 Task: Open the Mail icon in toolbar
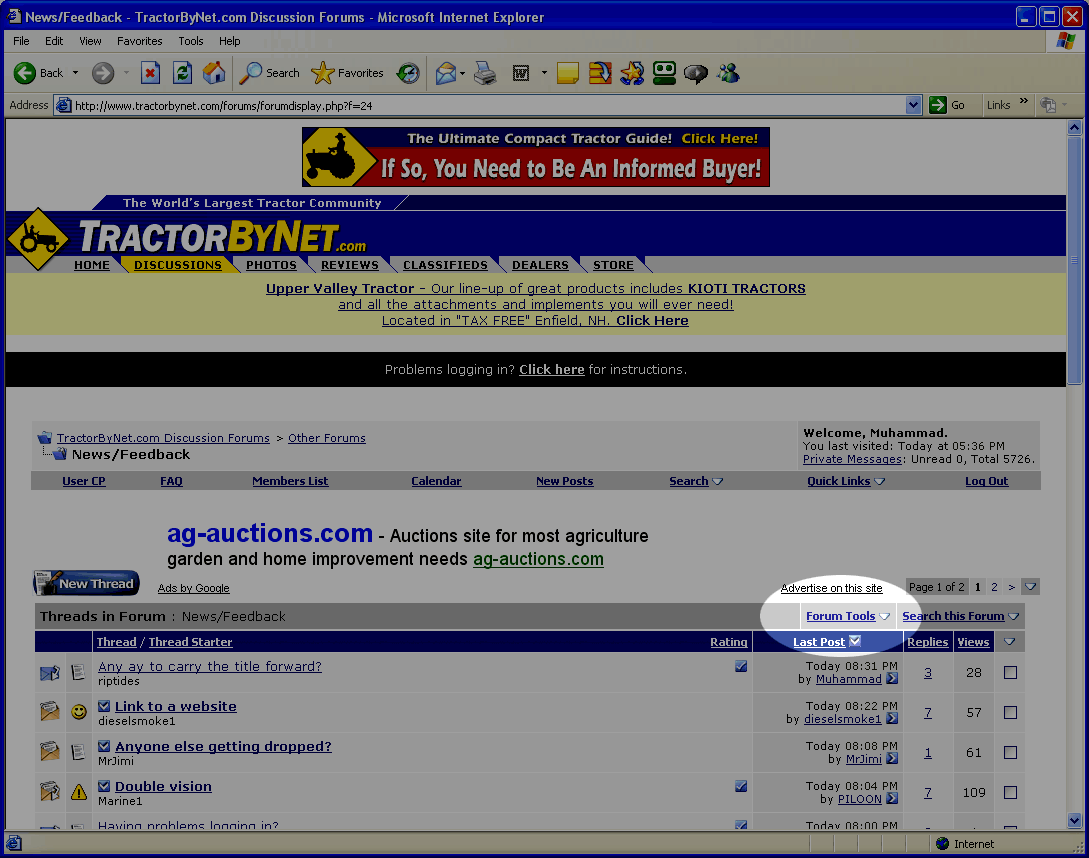click(x=446, y=73)
